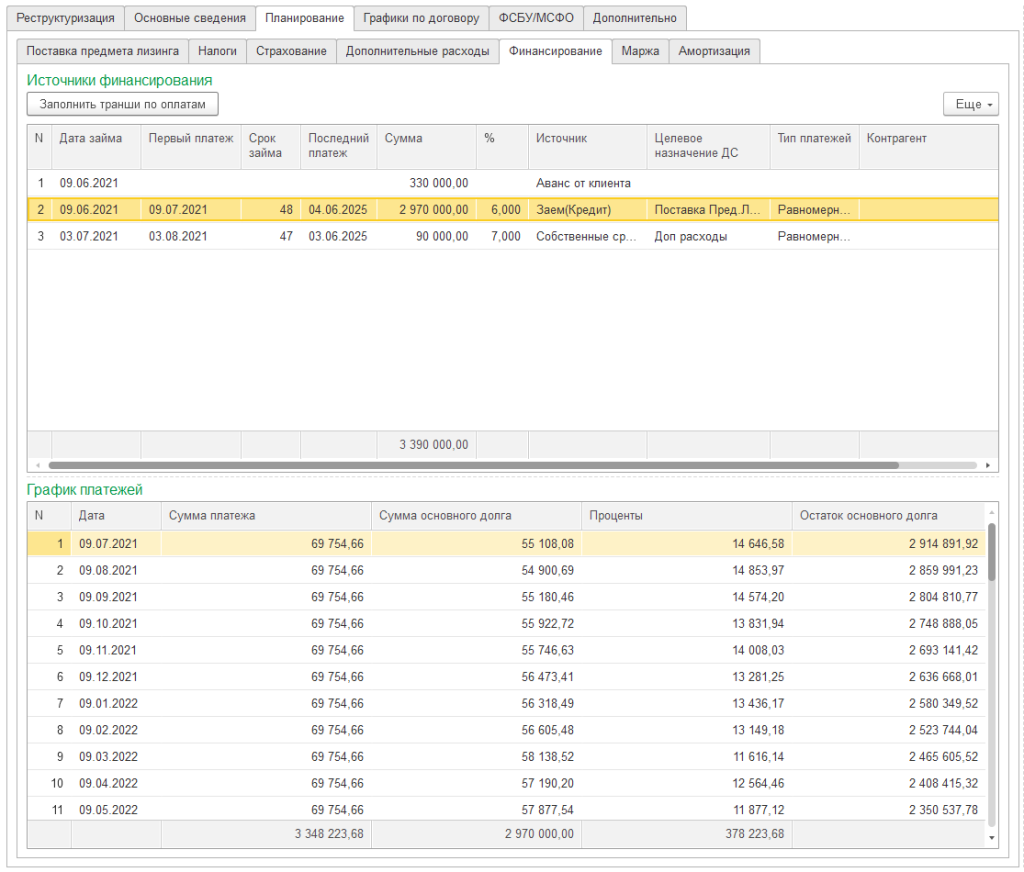1024x872 pixels.
Task: Switch to the Реструктуризация tab
Action: pyautogui.click(x=65, y=18)
